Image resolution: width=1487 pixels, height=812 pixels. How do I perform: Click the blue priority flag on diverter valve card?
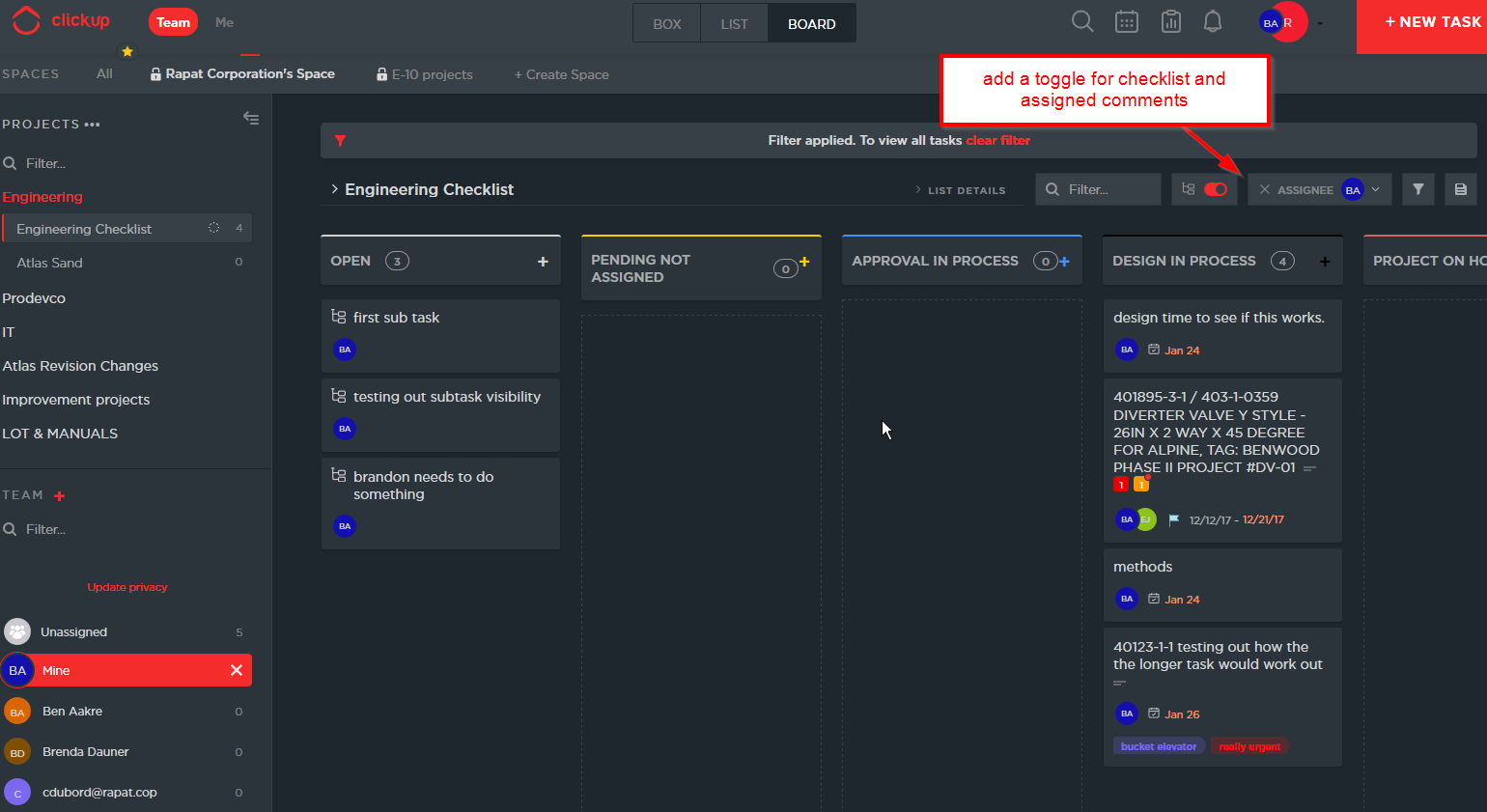pyautogui.click(x=1174, y=519)
